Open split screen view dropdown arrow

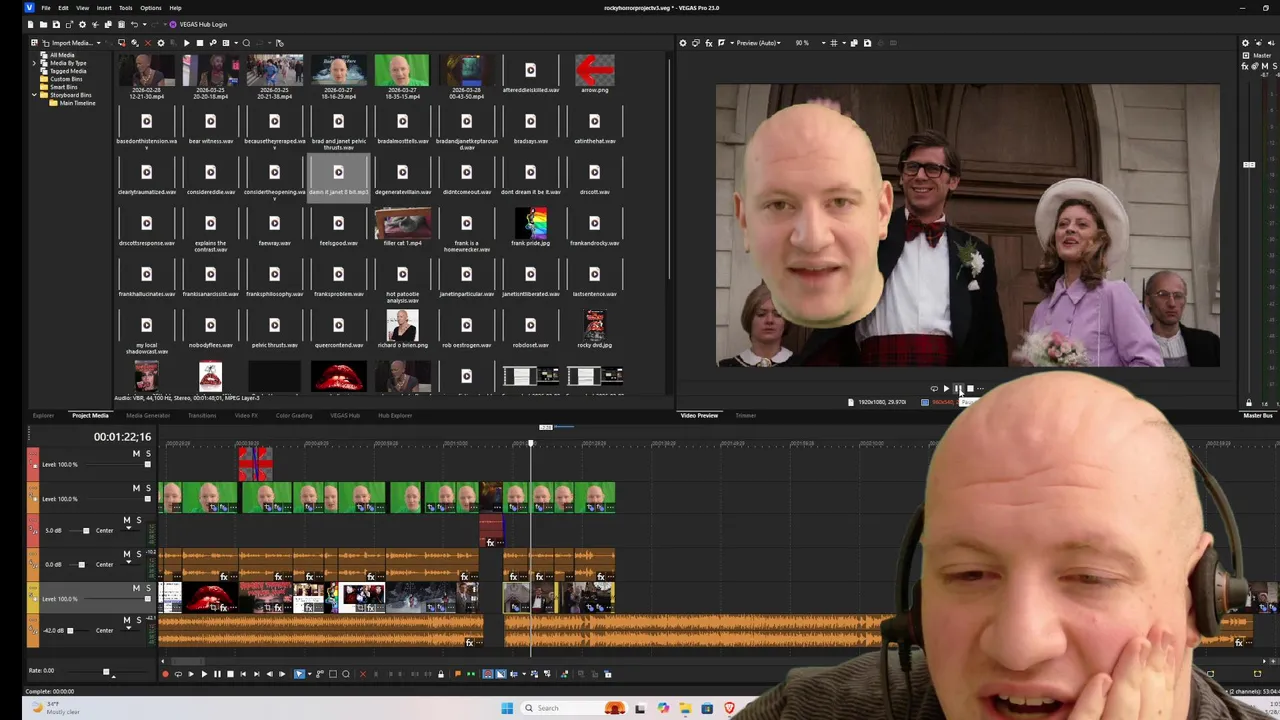point(732,43)
